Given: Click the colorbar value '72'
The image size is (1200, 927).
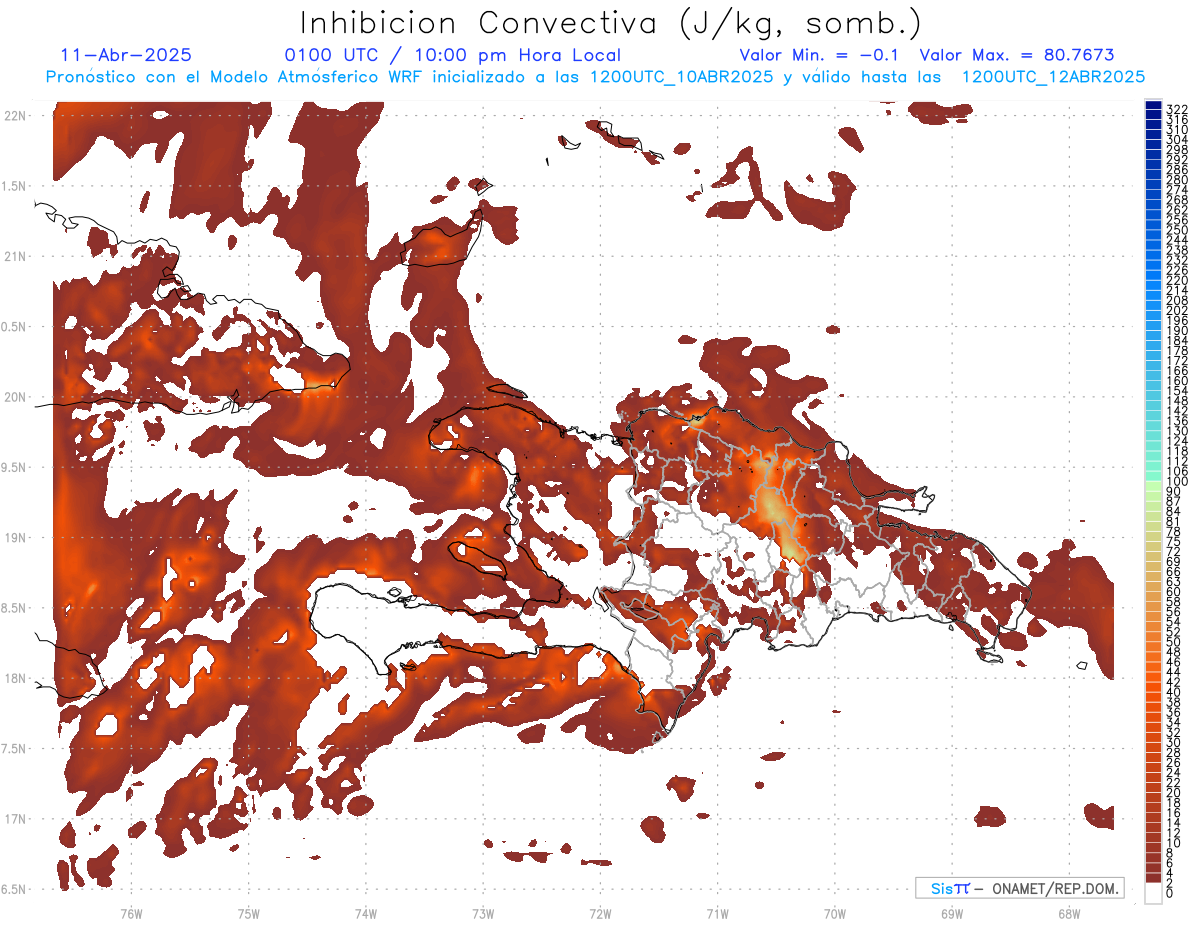Looking at the screenshot, I should point(1173,552).
